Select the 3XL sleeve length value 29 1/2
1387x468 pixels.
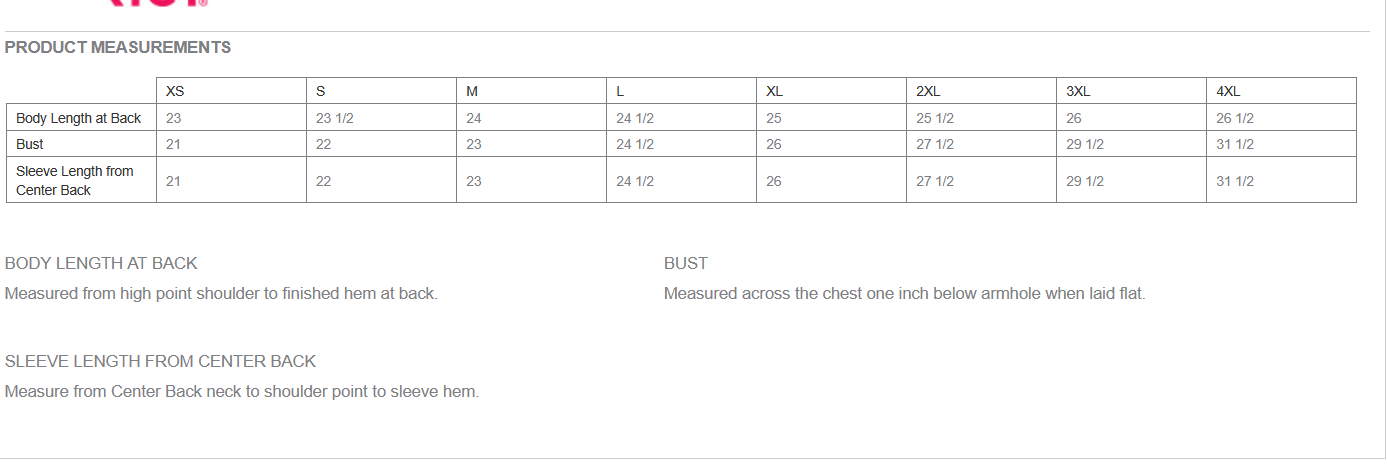1085,181
